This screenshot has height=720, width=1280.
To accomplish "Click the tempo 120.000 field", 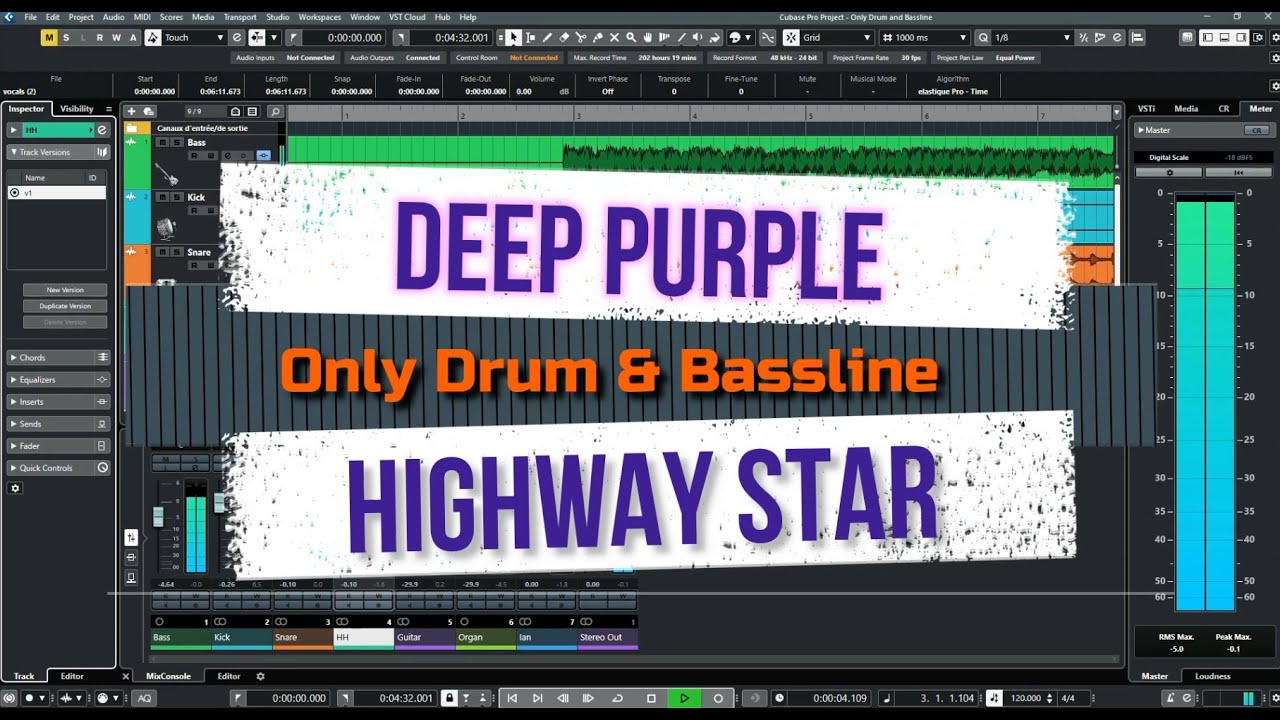I will 1024,698.
